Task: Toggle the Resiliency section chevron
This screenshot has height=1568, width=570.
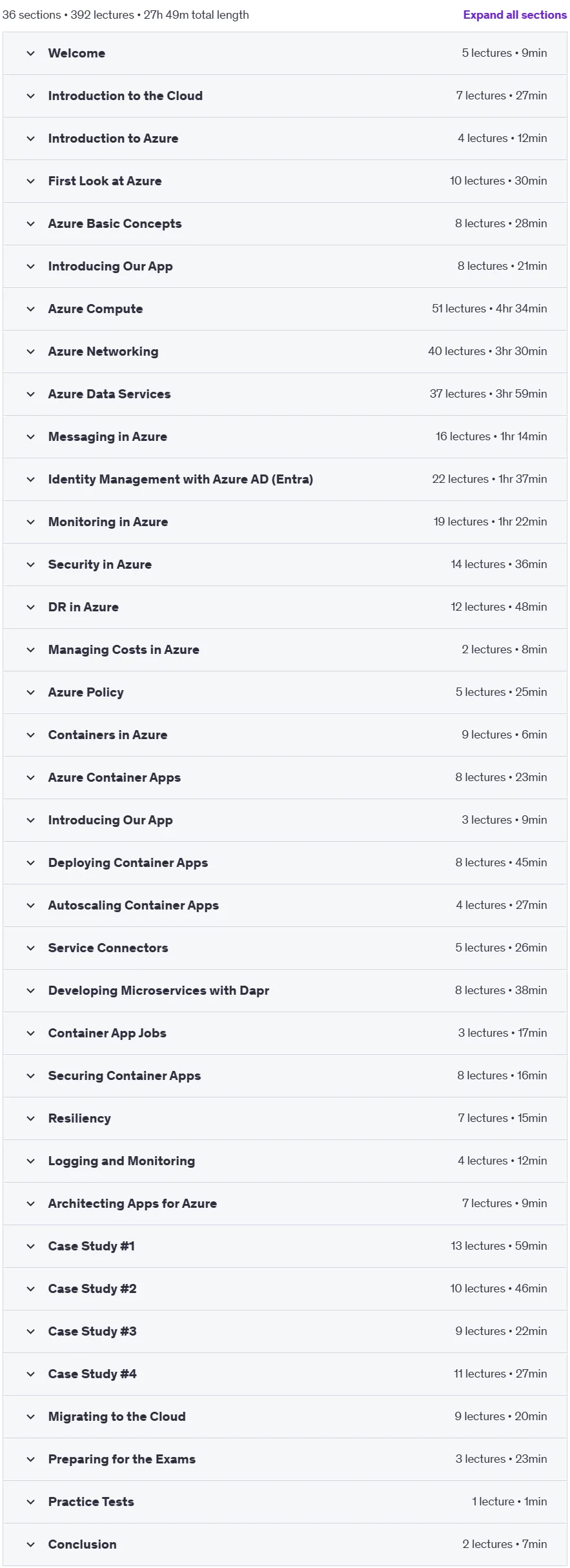Action: click(x=30, y=1119)
